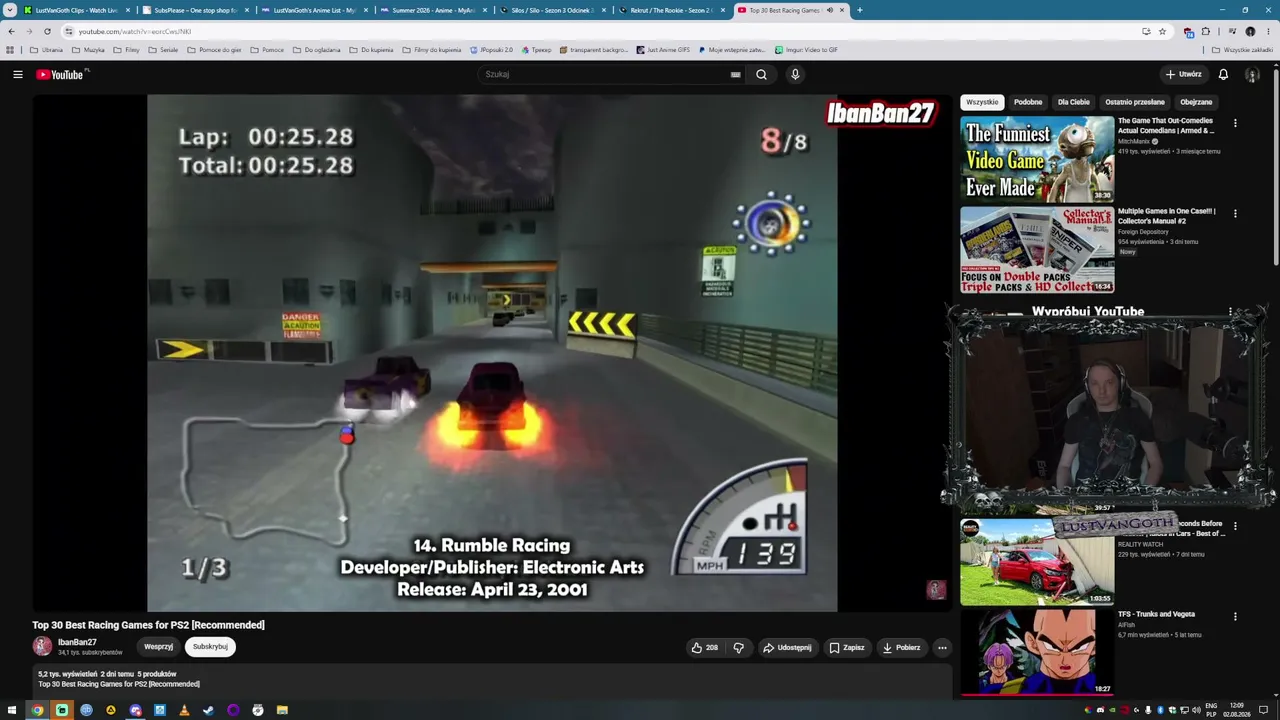The image size is (1280, 720).
Task: Open the Collector's Manual #2 video thumbnail
Action: point(1037,250)
